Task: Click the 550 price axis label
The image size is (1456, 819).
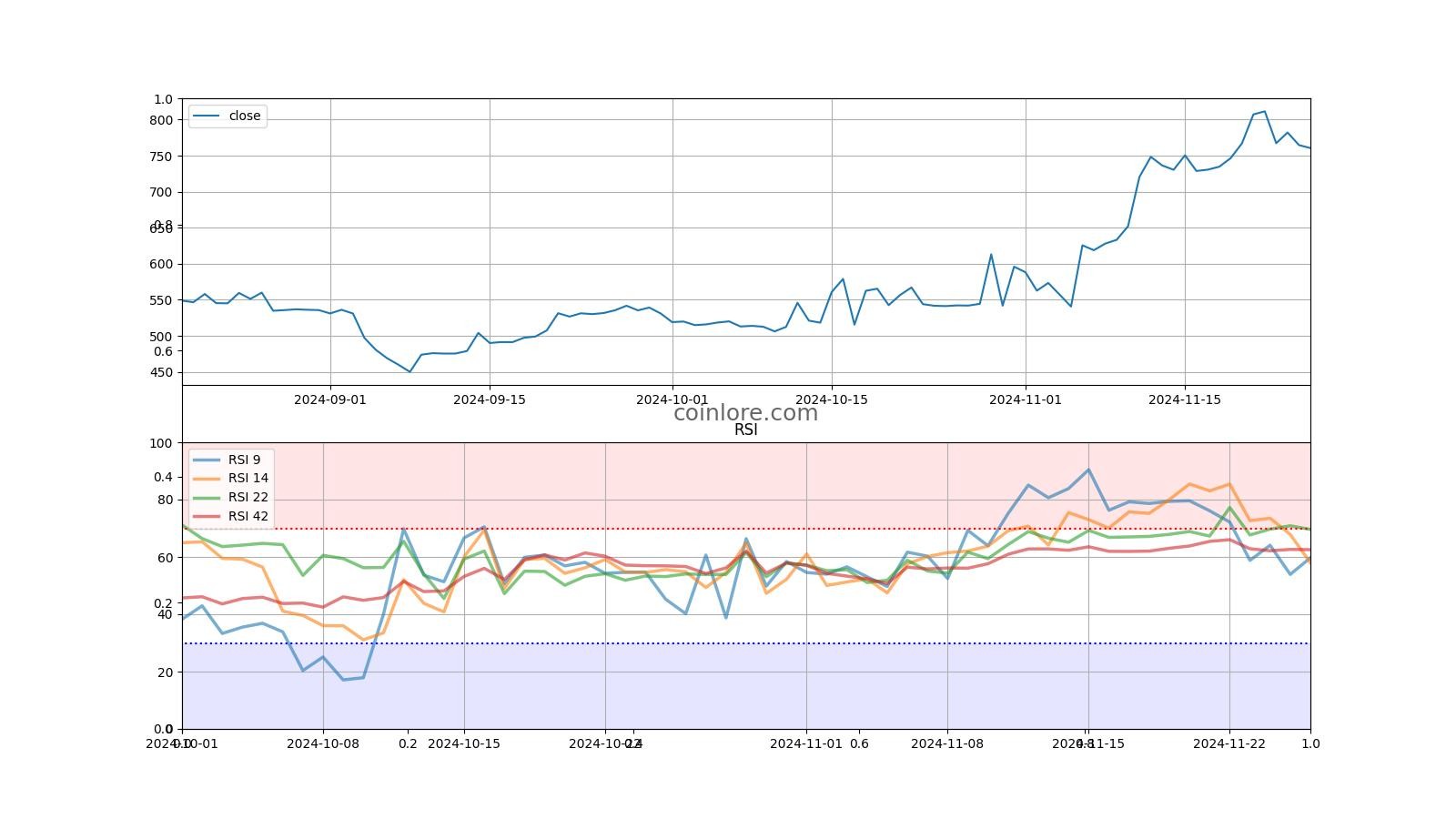Action: click(161, 300)
